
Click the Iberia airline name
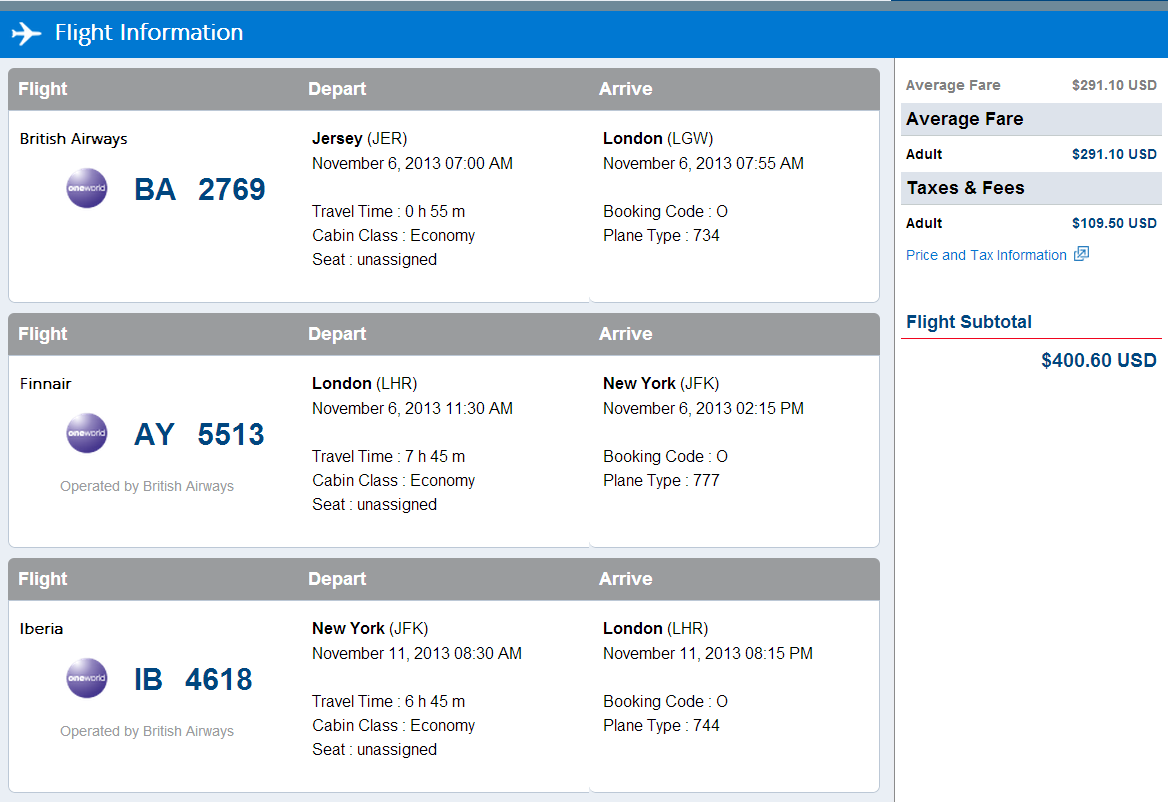click(x=42, y=629)
